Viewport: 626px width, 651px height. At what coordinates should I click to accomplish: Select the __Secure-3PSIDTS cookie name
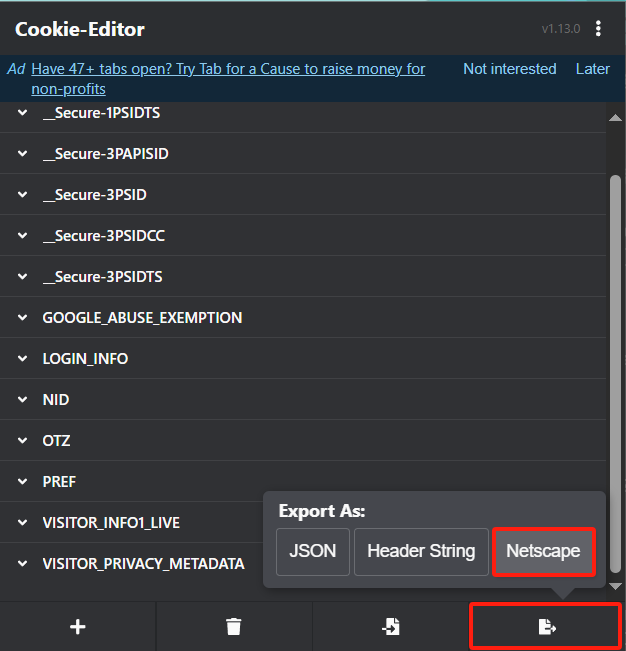103,277
